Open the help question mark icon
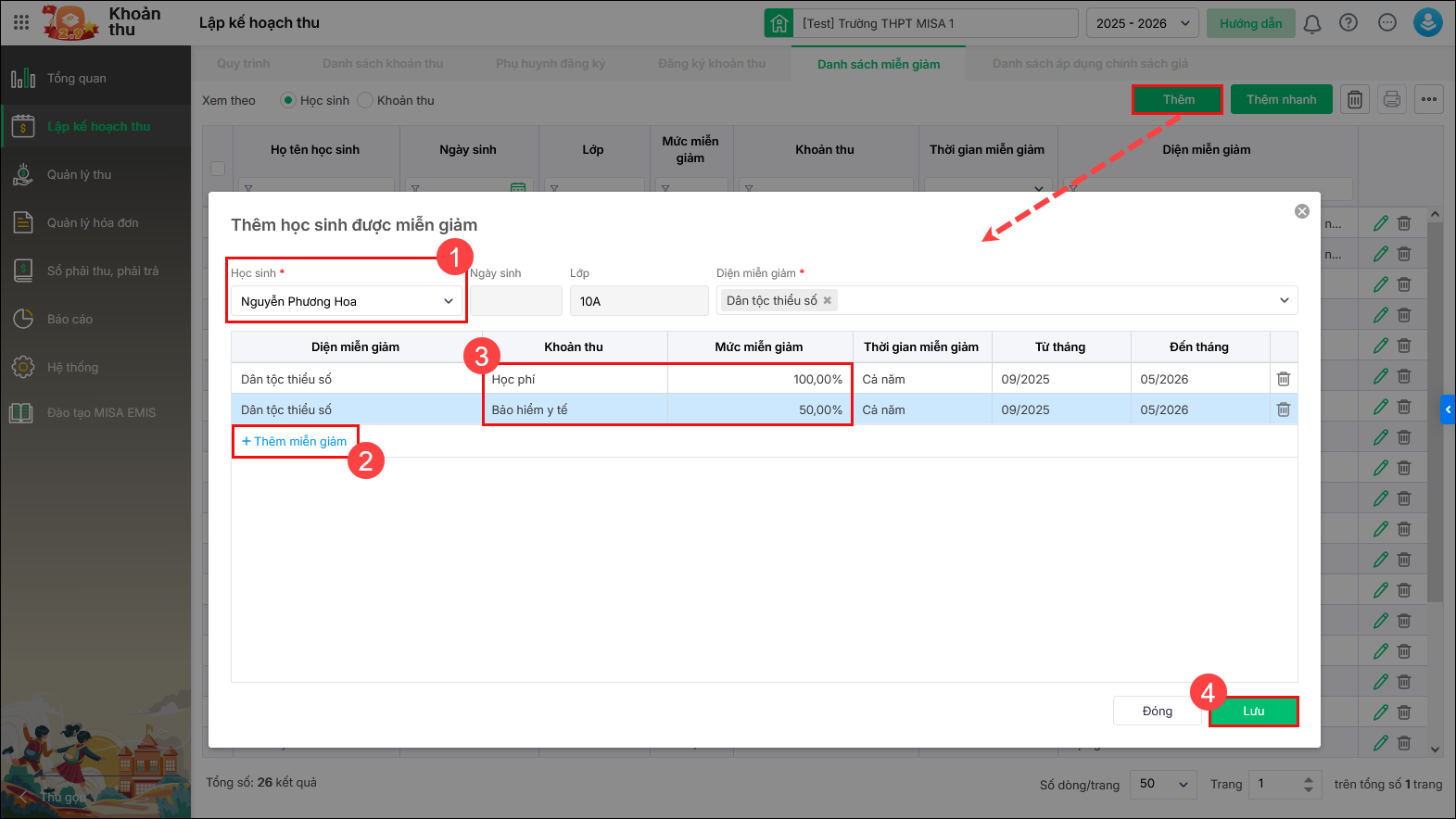 [1348, 23]
